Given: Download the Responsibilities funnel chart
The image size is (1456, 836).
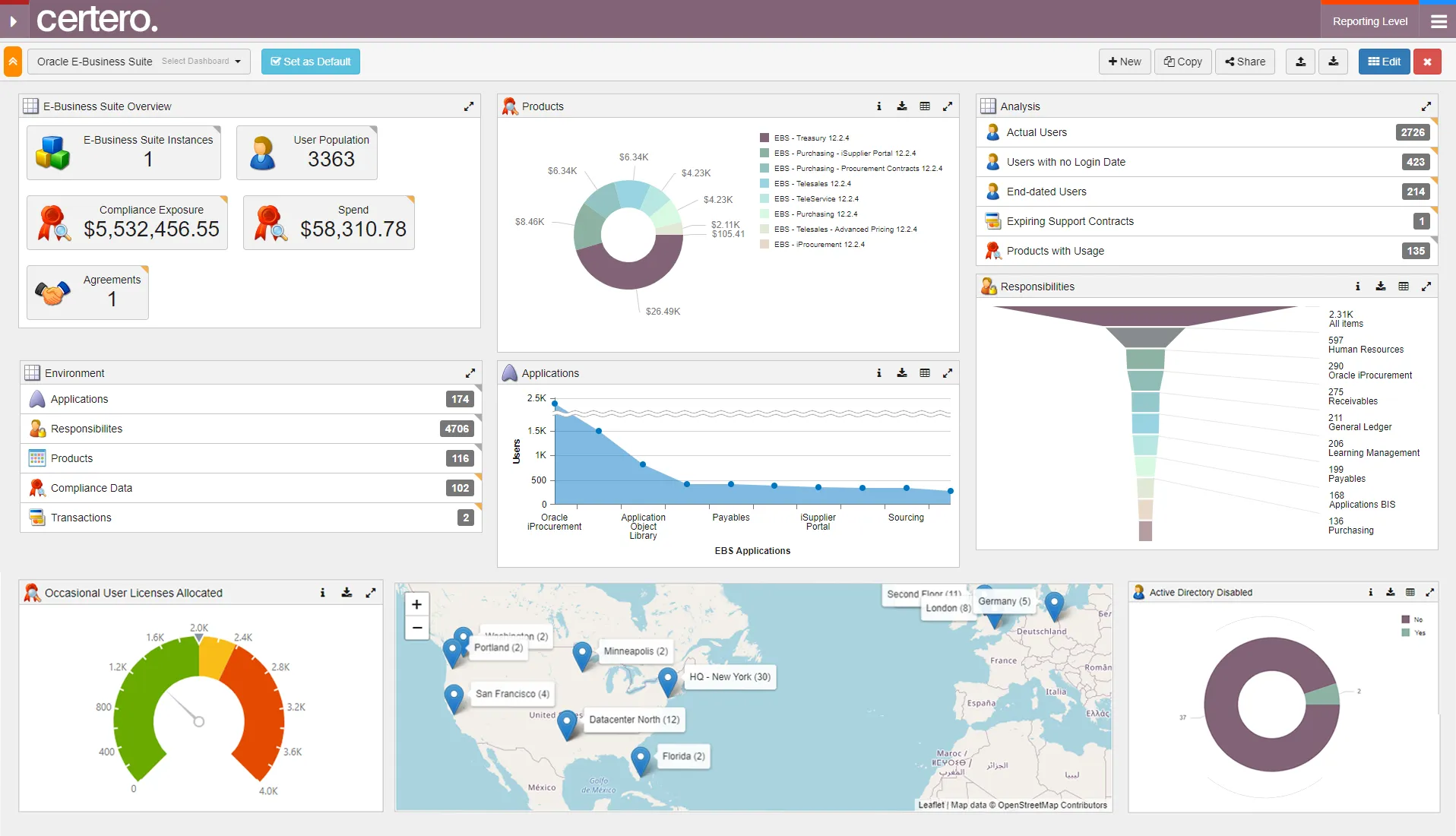Looking at the screenshot, I should point(1381,287).
